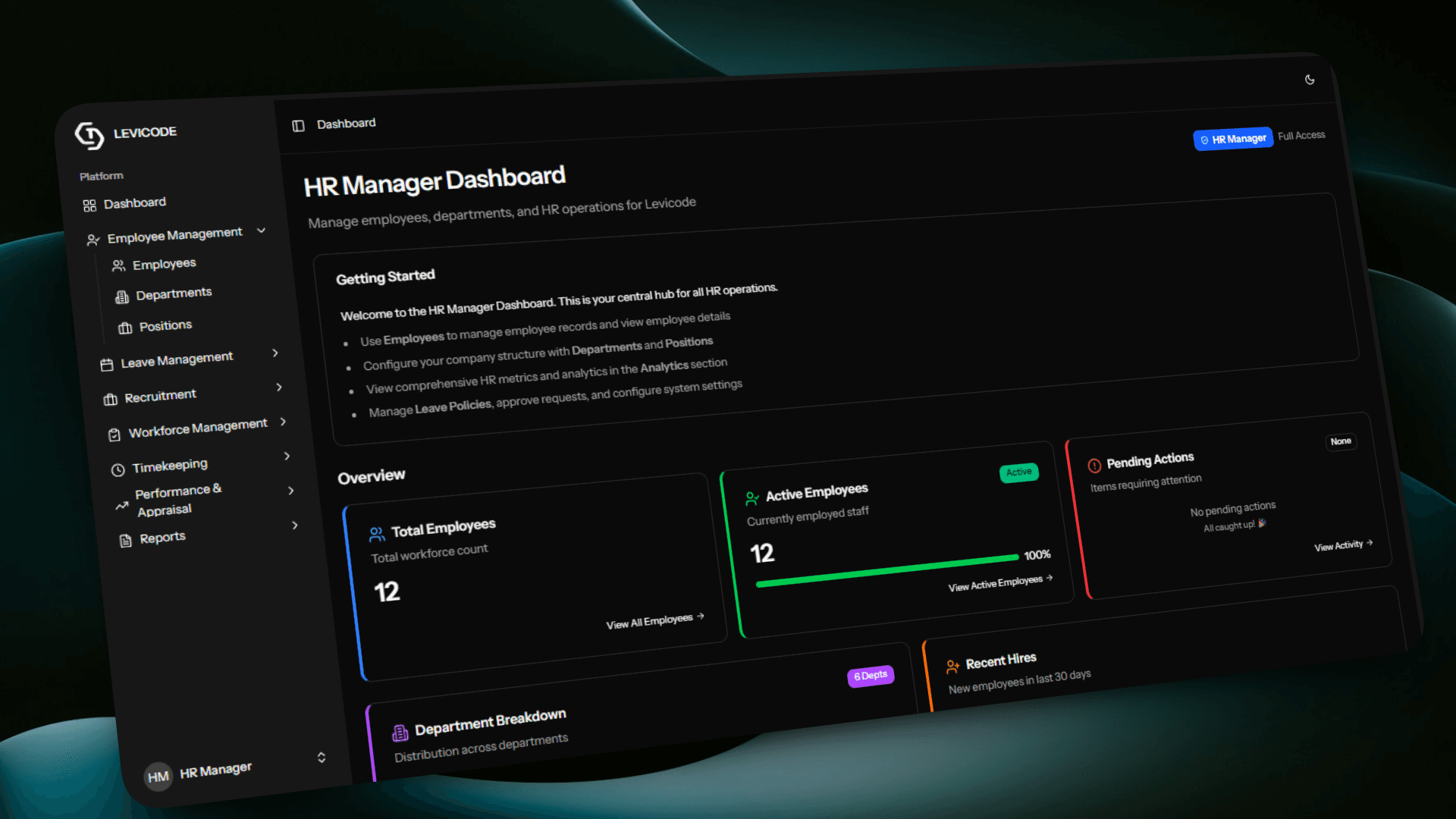Toggle sidebar panel icon beside Dashboard
This screenshot has width=1456, height=819.
click(298, 126)
